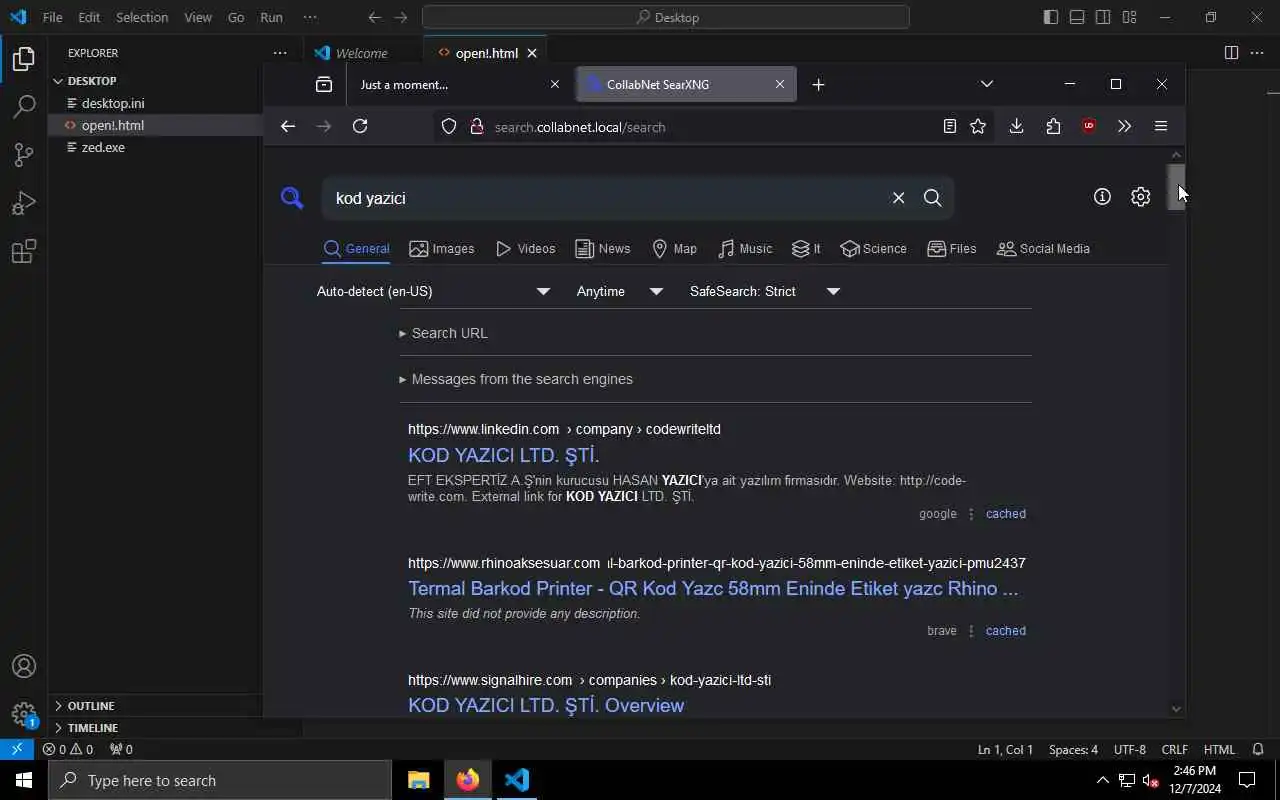The height and width of the screenshot is (800, 1280).
Task: Open the Explorer view in VS Code
Action: 24,59
